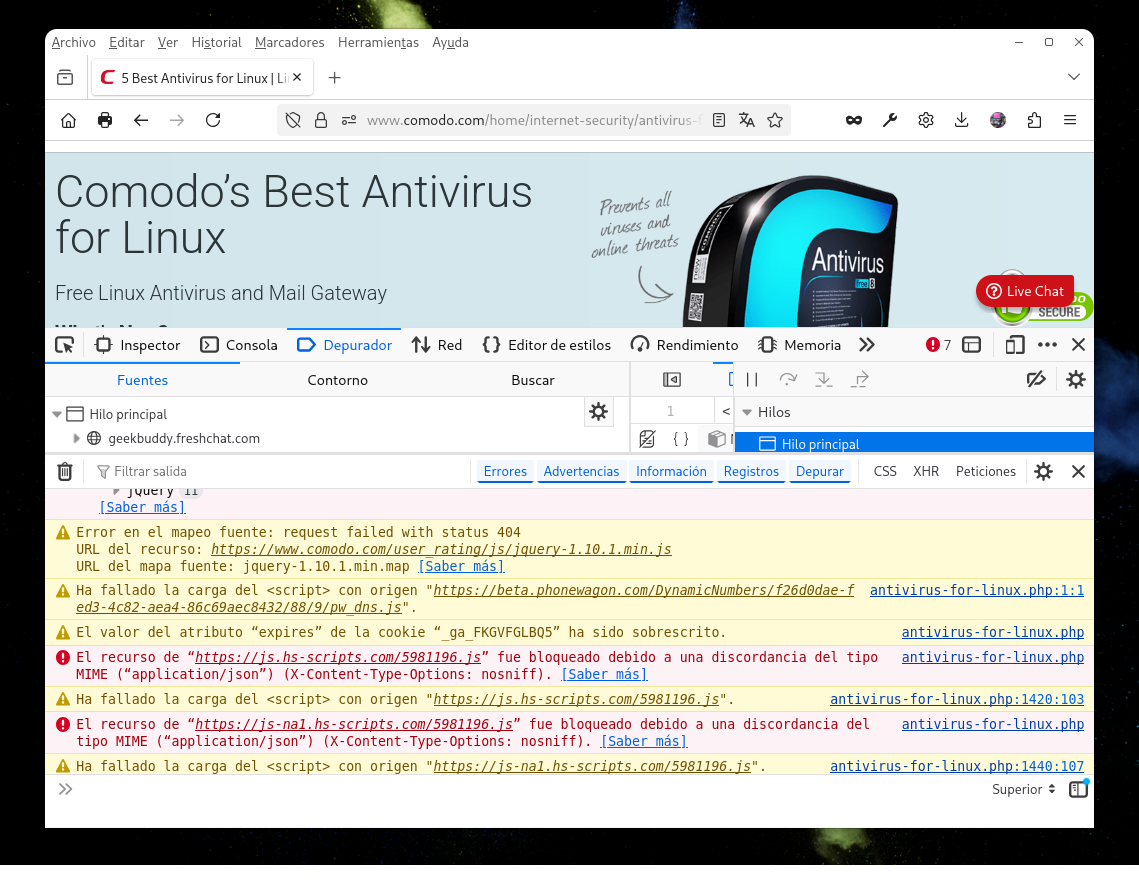Select the Contorno sources tab

pyautogui.click(x=337, y=380)
